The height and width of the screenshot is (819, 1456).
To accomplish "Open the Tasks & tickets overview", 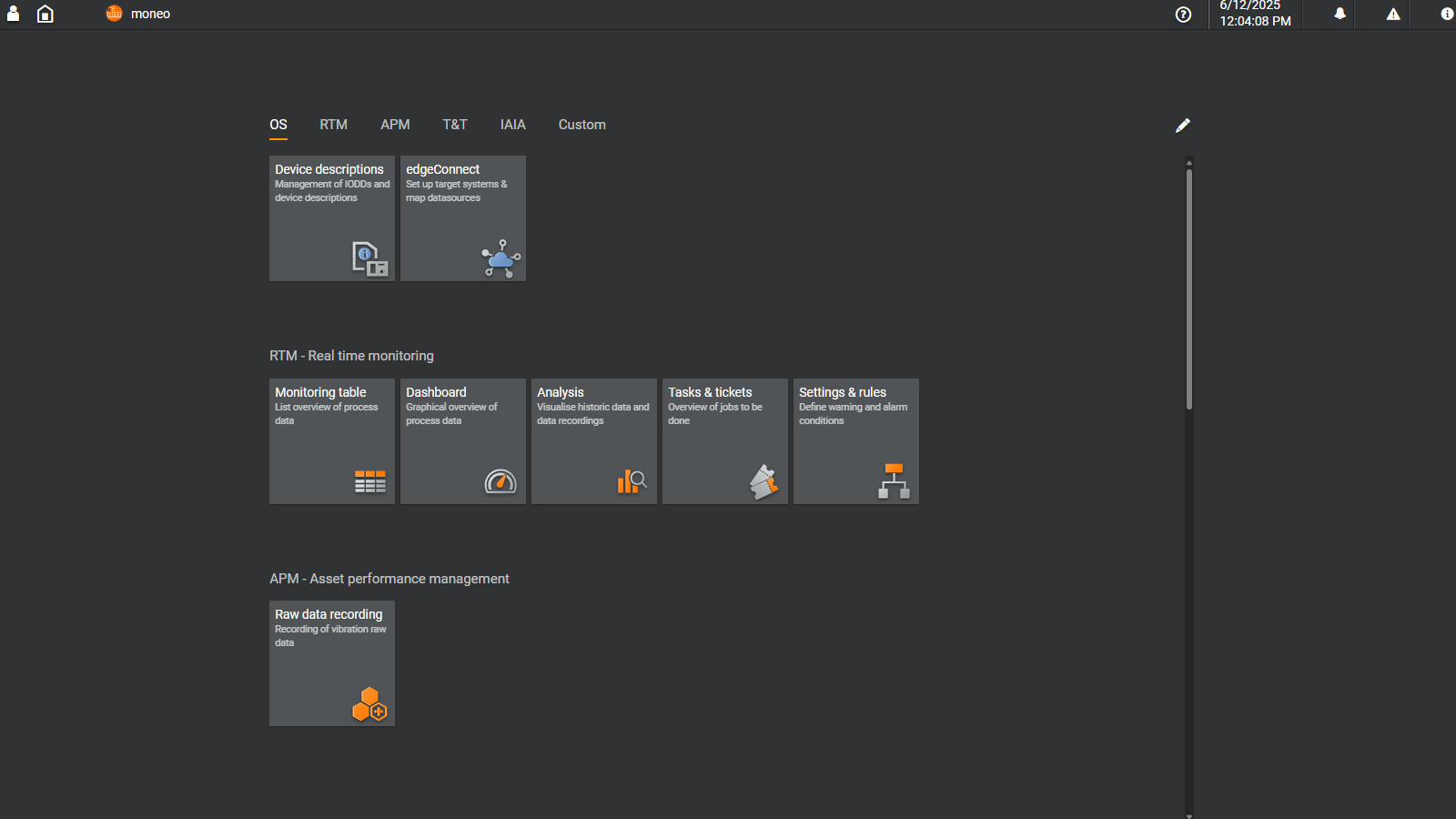I will coord(724,440).
